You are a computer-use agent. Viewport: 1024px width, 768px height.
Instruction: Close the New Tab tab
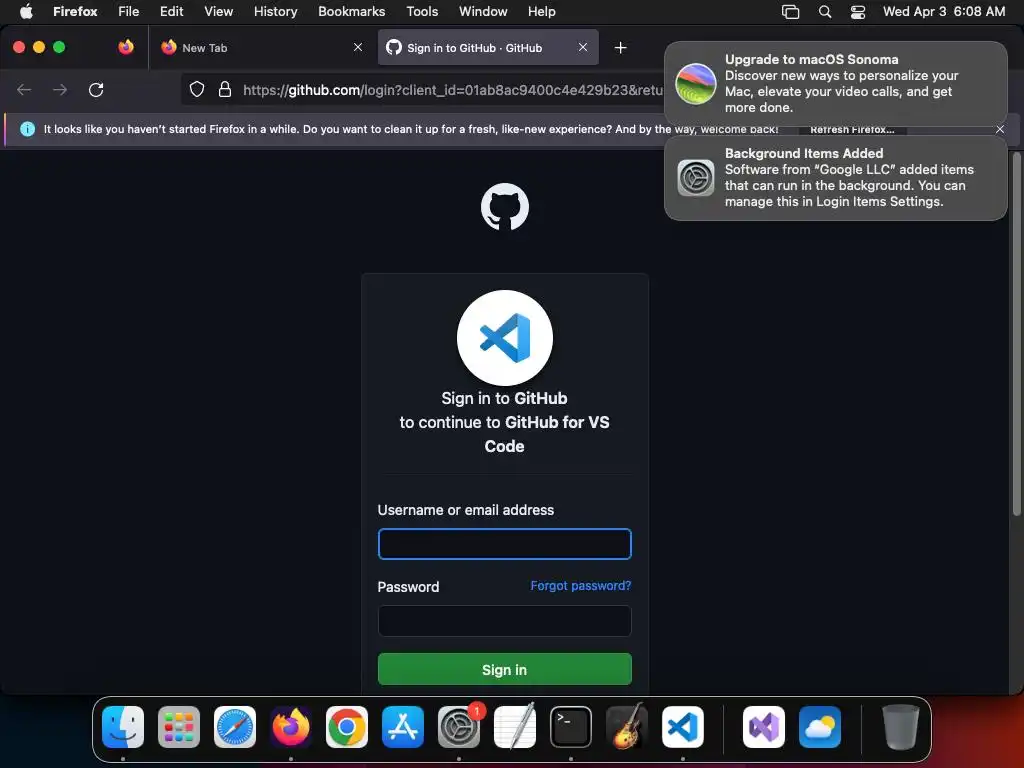tap(358, 47)
